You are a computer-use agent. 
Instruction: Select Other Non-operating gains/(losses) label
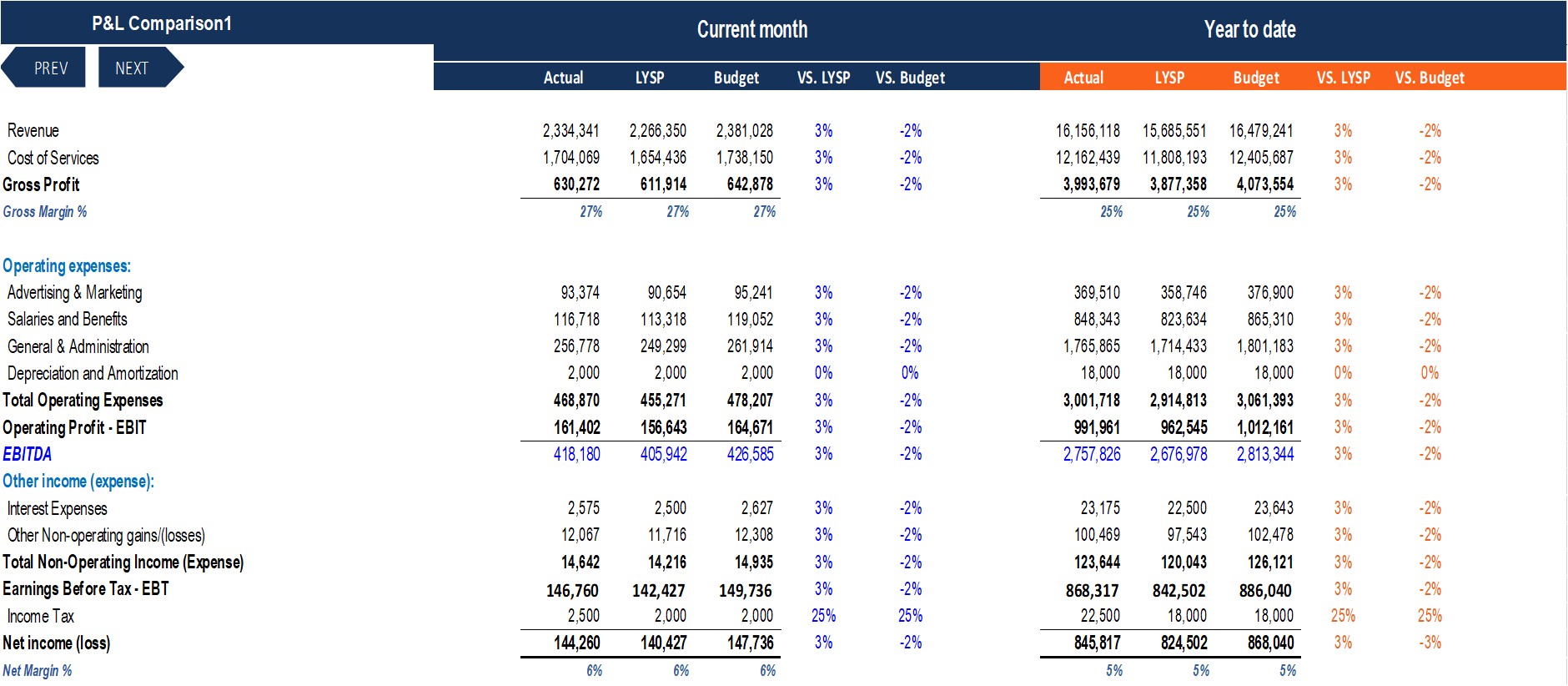pyautogui.click(x=106, y=535)
